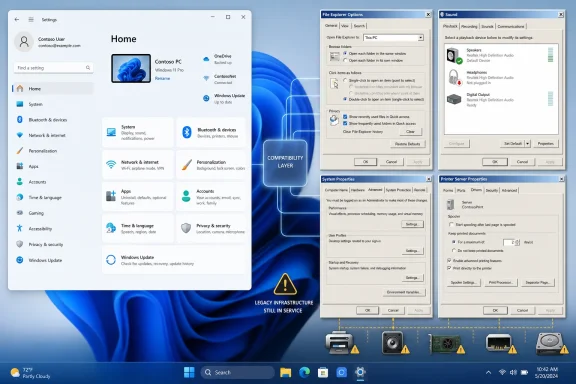
Task: Open the taskbar clock showing 10:42 AM
Action: 547,372
